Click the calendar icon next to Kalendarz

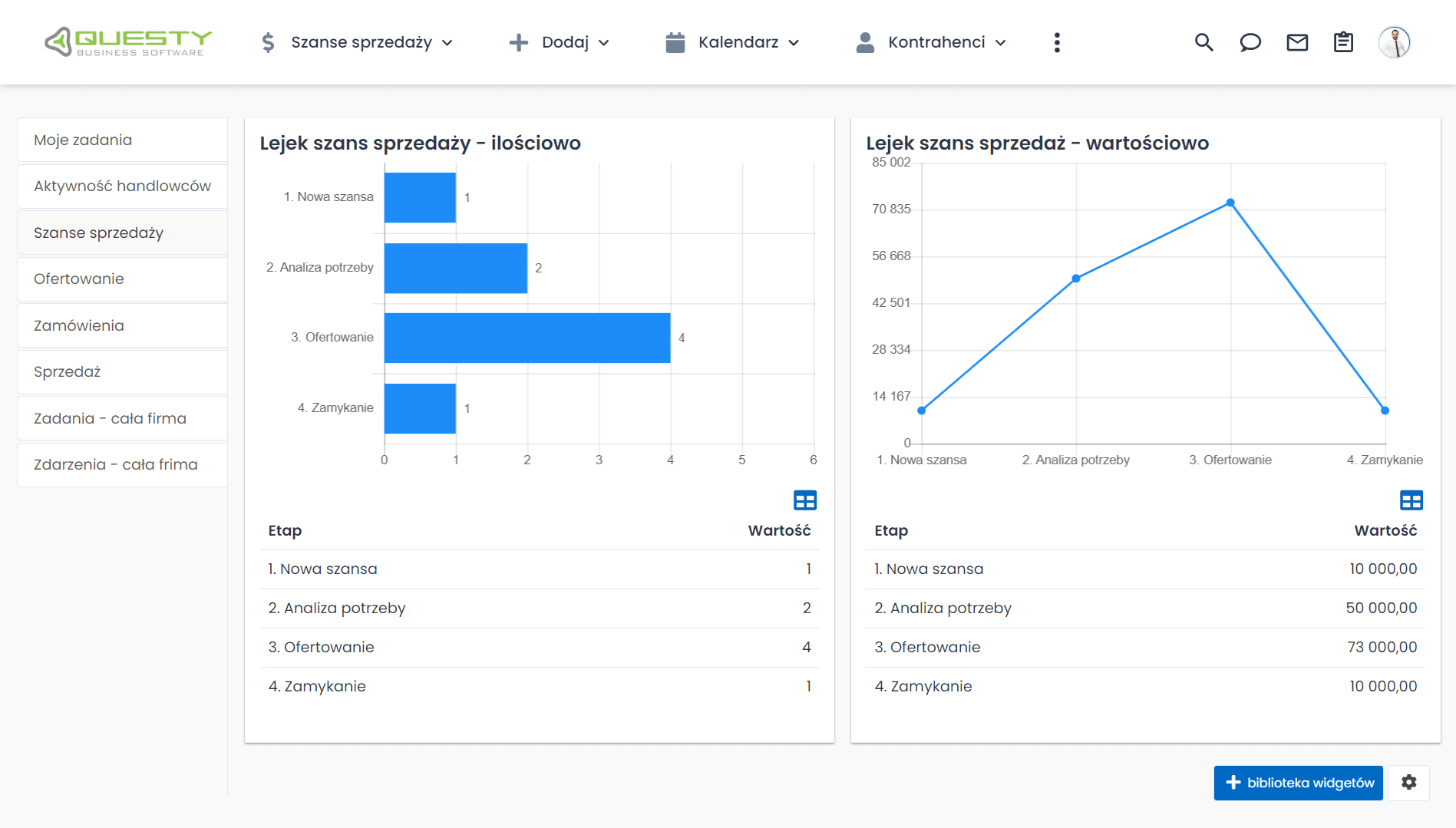click(675, 42)
